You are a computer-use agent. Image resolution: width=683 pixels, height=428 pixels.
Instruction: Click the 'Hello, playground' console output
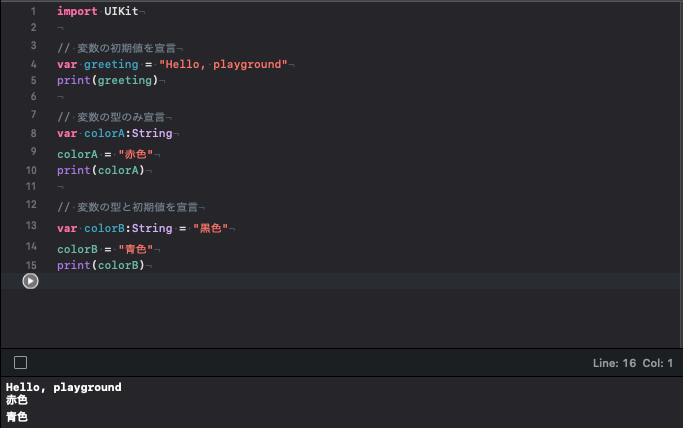[x=64, y=387]
